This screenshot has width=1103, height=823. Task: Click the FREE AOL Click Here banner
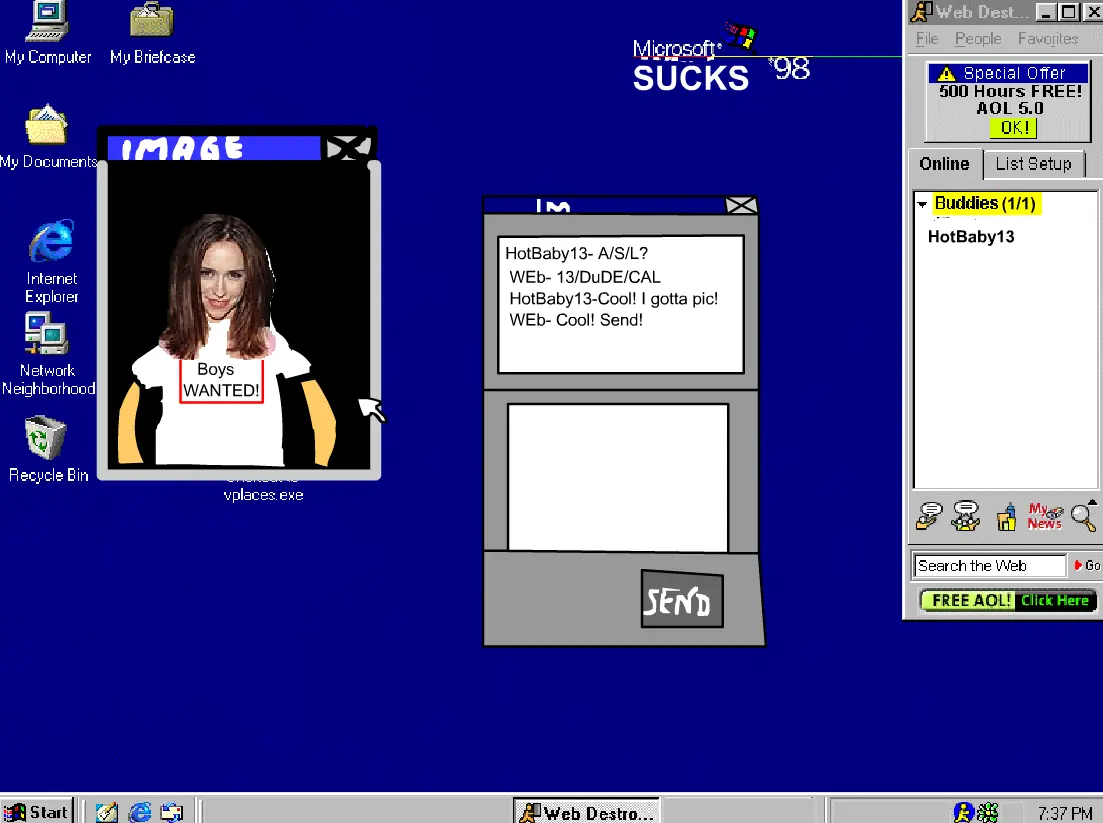(x=1008, y=600)
